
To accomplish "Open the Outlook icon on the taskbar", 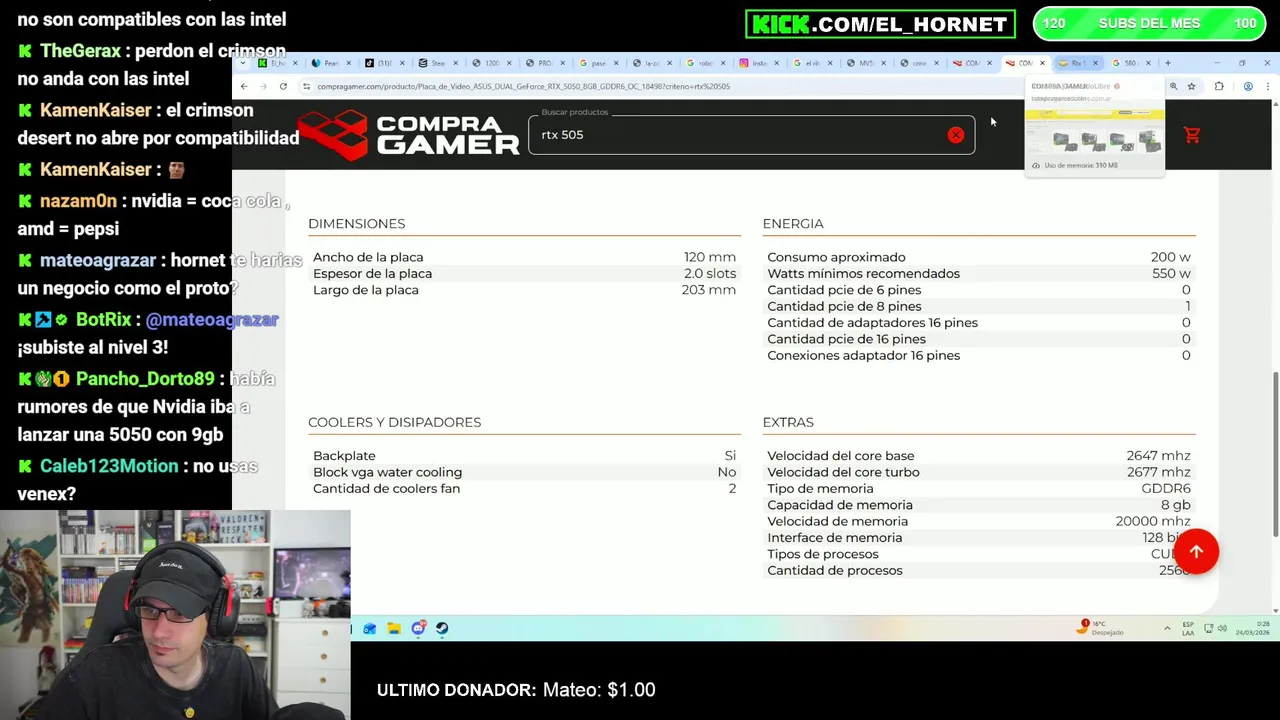I will pos(370,628).
